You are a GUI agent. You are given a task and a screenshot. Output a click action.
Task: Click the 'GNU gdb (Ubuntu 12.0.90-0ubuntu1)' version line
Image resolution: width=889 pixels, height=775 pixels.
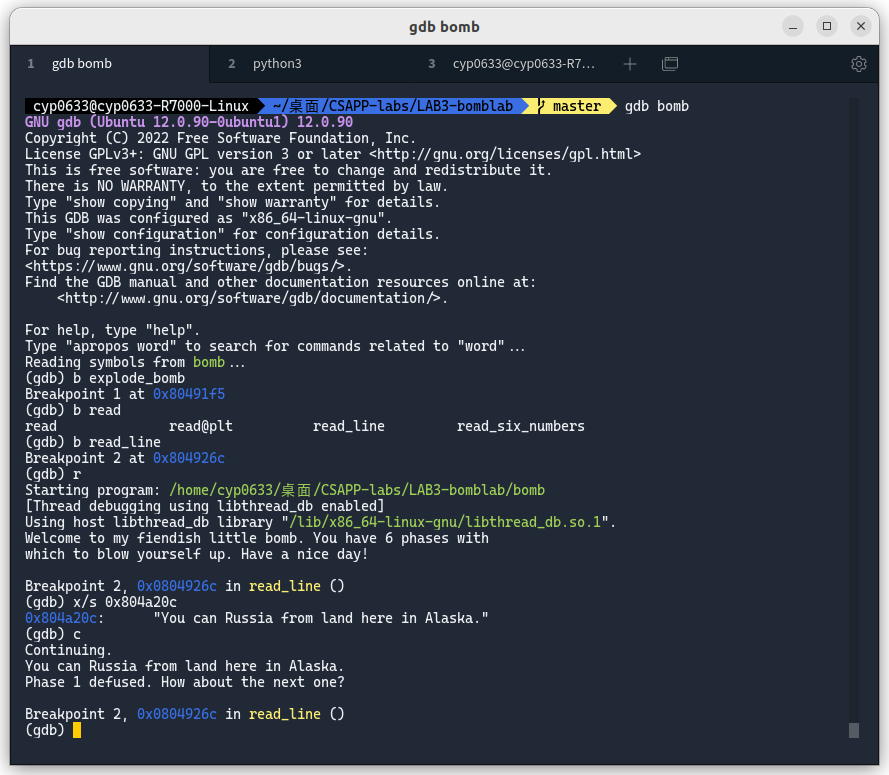click(x=189, y=122)
